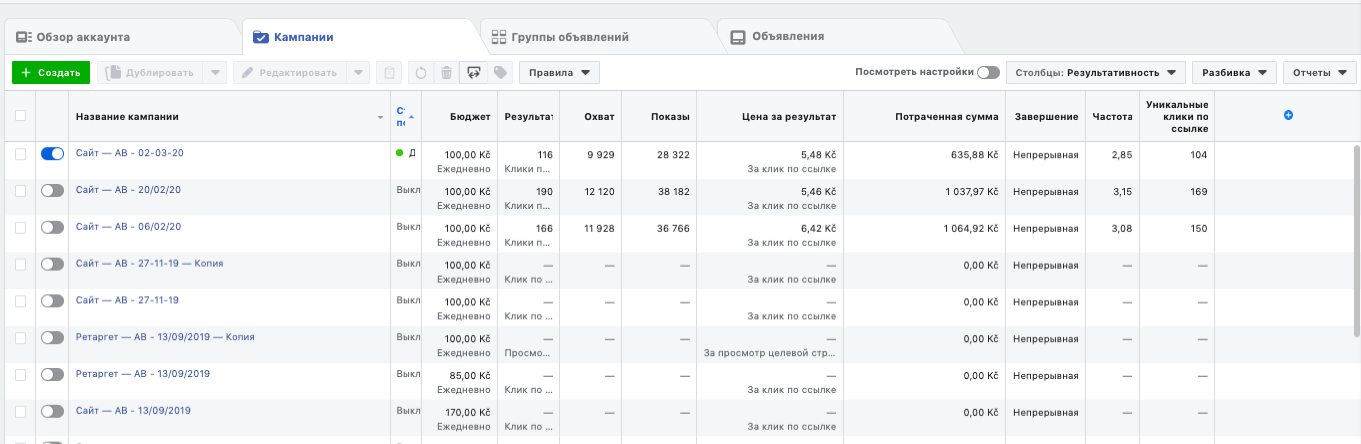Click the import/export arrows icon
Image resolution: width=1361 pixels, height=444 pixels.
pos(473,72)
